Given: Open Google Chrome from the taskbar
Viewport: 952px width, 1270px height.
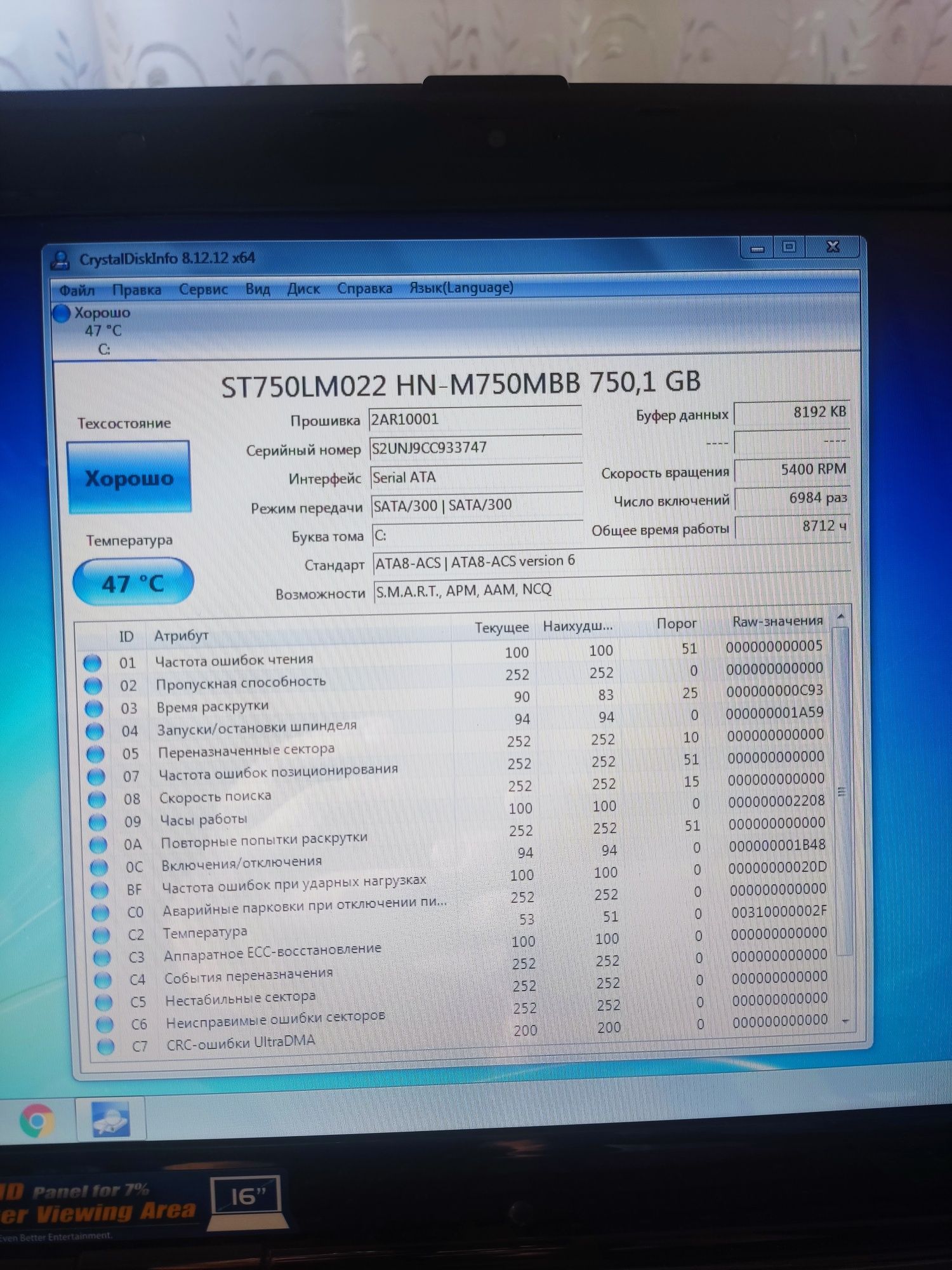Looking at the screenshot, I should [36, 1120].
